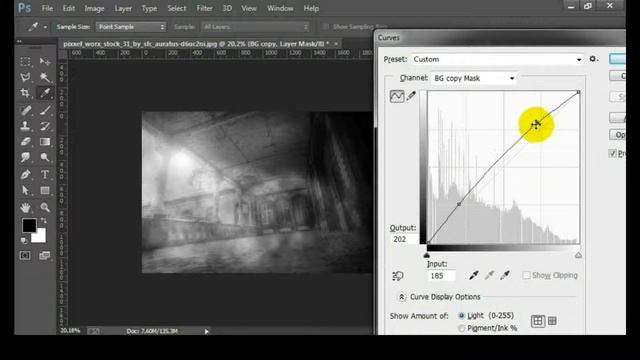The image size is (640, 360).
Task: Select the Dodge tool
Action: [x=45, y=157]
